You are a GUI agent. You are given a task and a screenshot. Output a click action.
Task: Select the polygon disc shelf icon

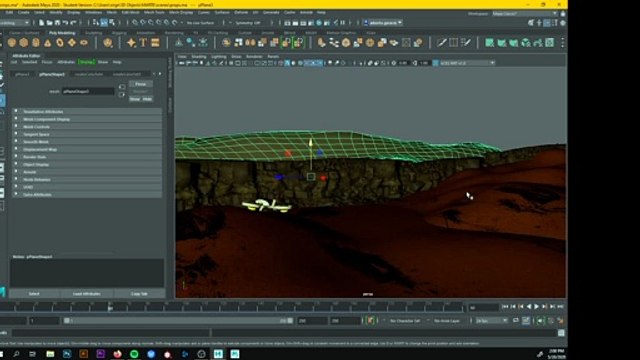click(84, 42)
